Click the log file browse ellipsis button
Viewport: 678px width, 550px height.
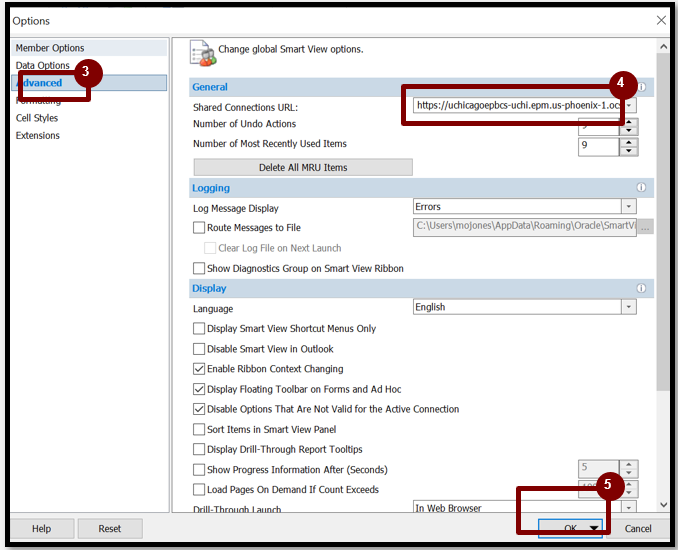tap(645, 227)
